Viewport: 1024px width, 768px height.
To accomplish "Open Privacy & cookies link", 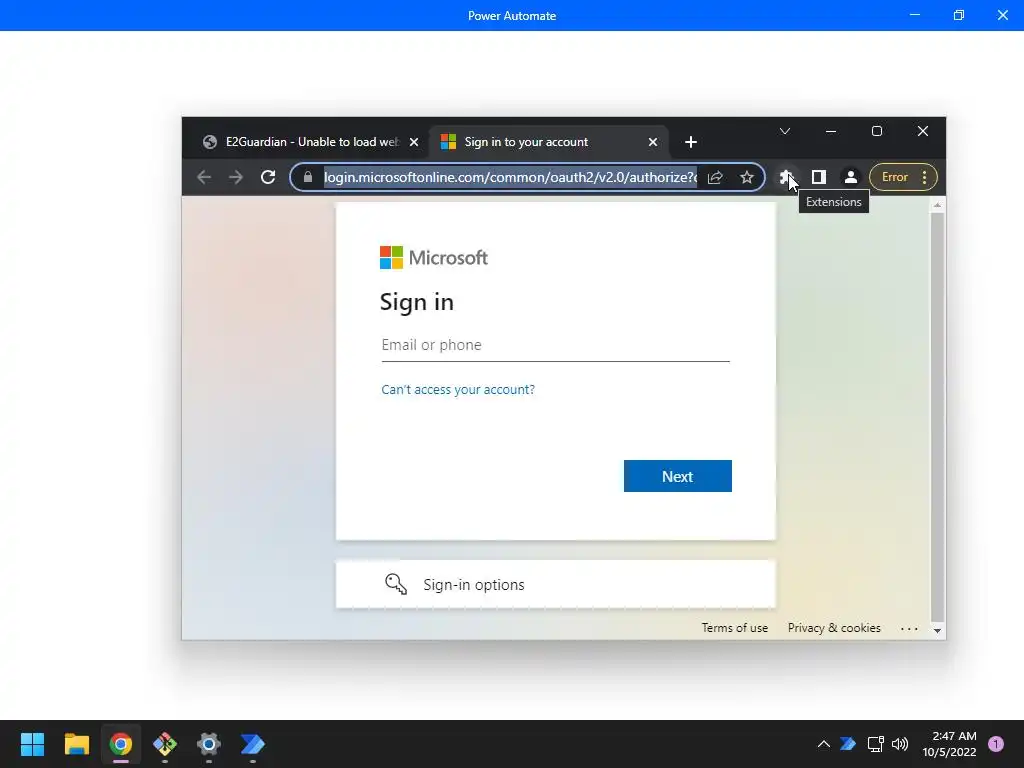I will (834, 628).
